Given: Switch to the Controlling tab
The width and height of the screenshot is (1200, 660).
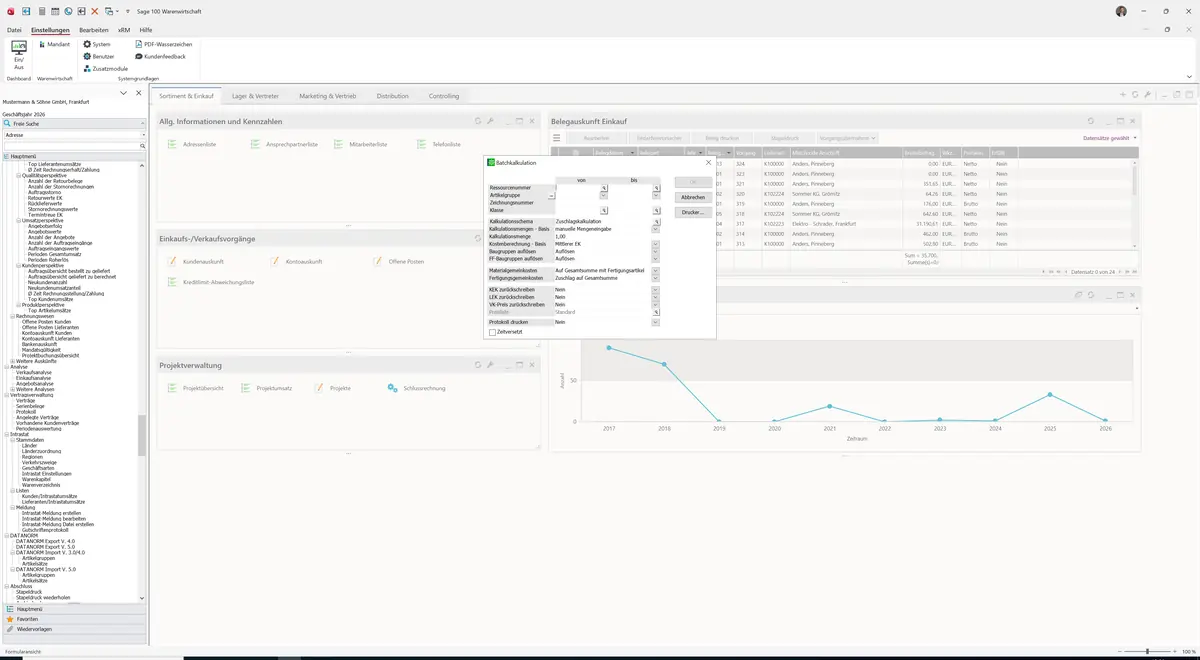Looking at the screenshot, I should (444, 96).
